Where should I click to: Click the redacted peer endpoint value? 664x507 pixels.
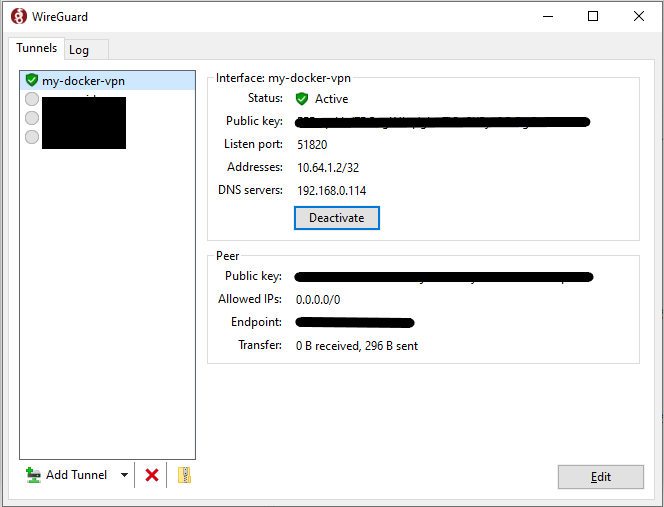click(354, 323)
